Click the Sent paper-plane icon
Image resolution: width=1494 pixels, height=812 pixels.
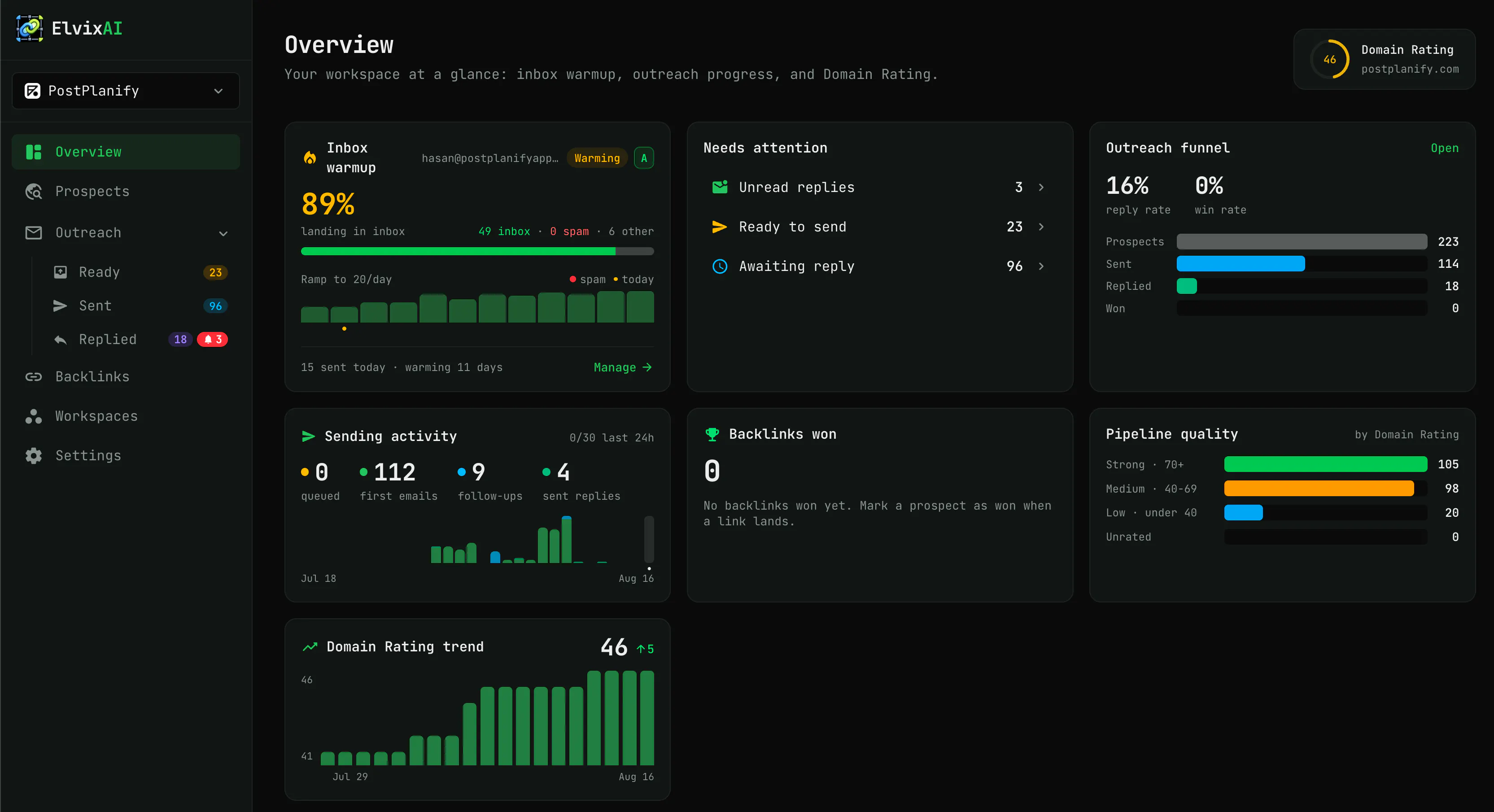[60, 306]
